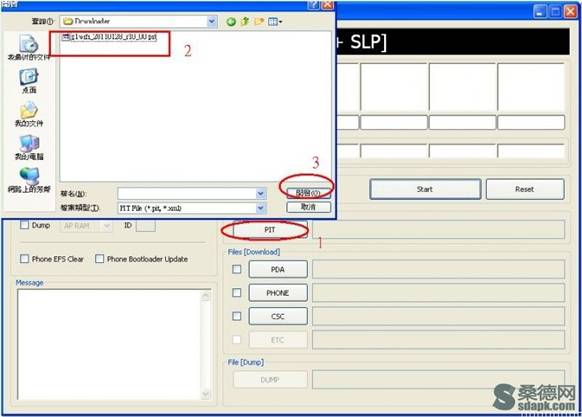Click the CSC file button

278,316
